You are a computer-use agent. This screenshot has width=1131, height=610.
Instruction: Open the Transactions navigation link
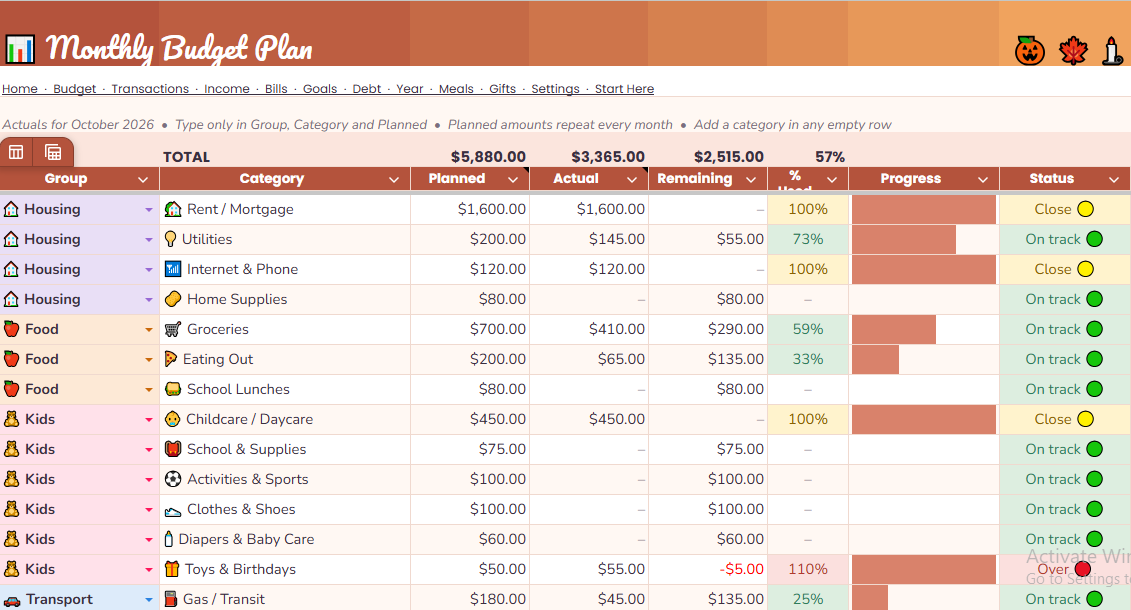tap(150, 89)
